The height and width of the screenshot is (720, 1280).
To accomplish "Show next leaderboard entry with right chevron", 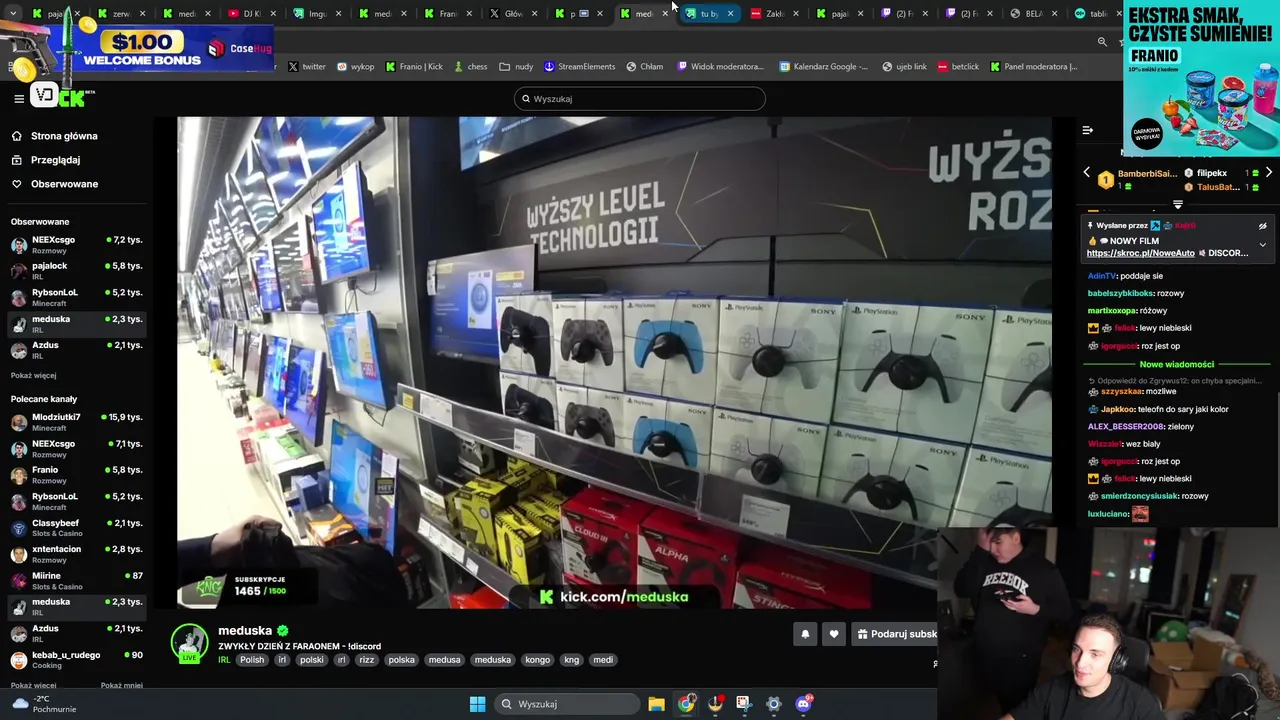I will click(1269, 173).
